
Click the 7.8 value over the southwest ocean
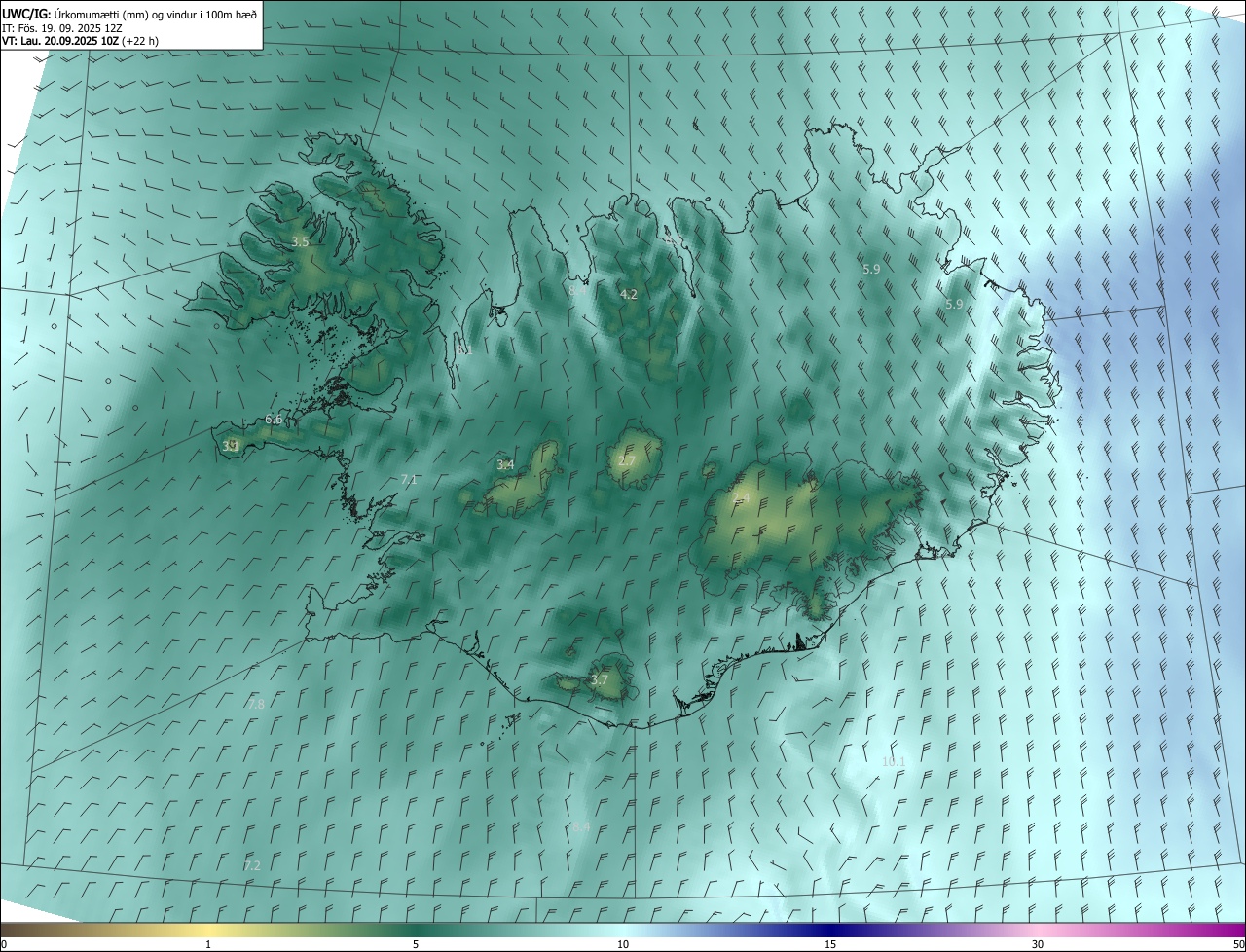(x=256, y=704)
